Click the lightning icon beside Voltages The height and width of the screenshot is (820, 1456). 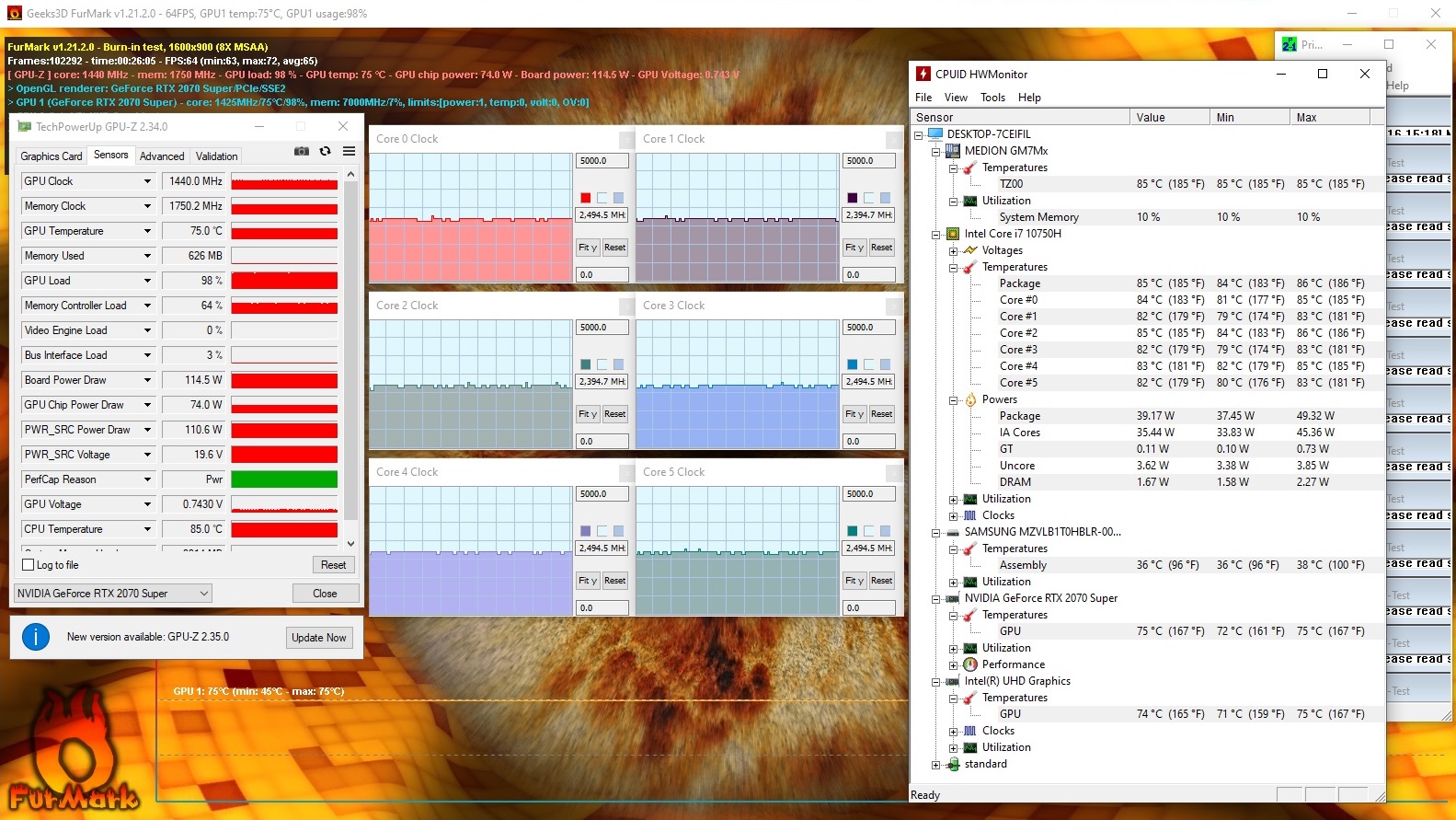pos(970,250)
